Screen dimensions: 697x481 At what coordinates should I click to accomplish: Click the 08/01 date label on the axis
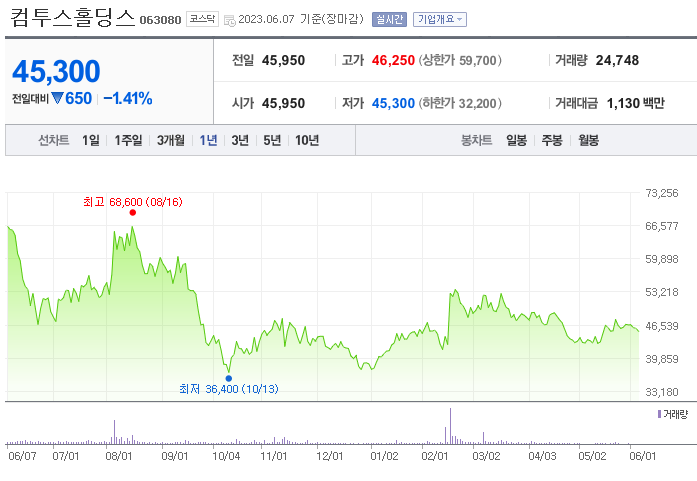[119, 456]
